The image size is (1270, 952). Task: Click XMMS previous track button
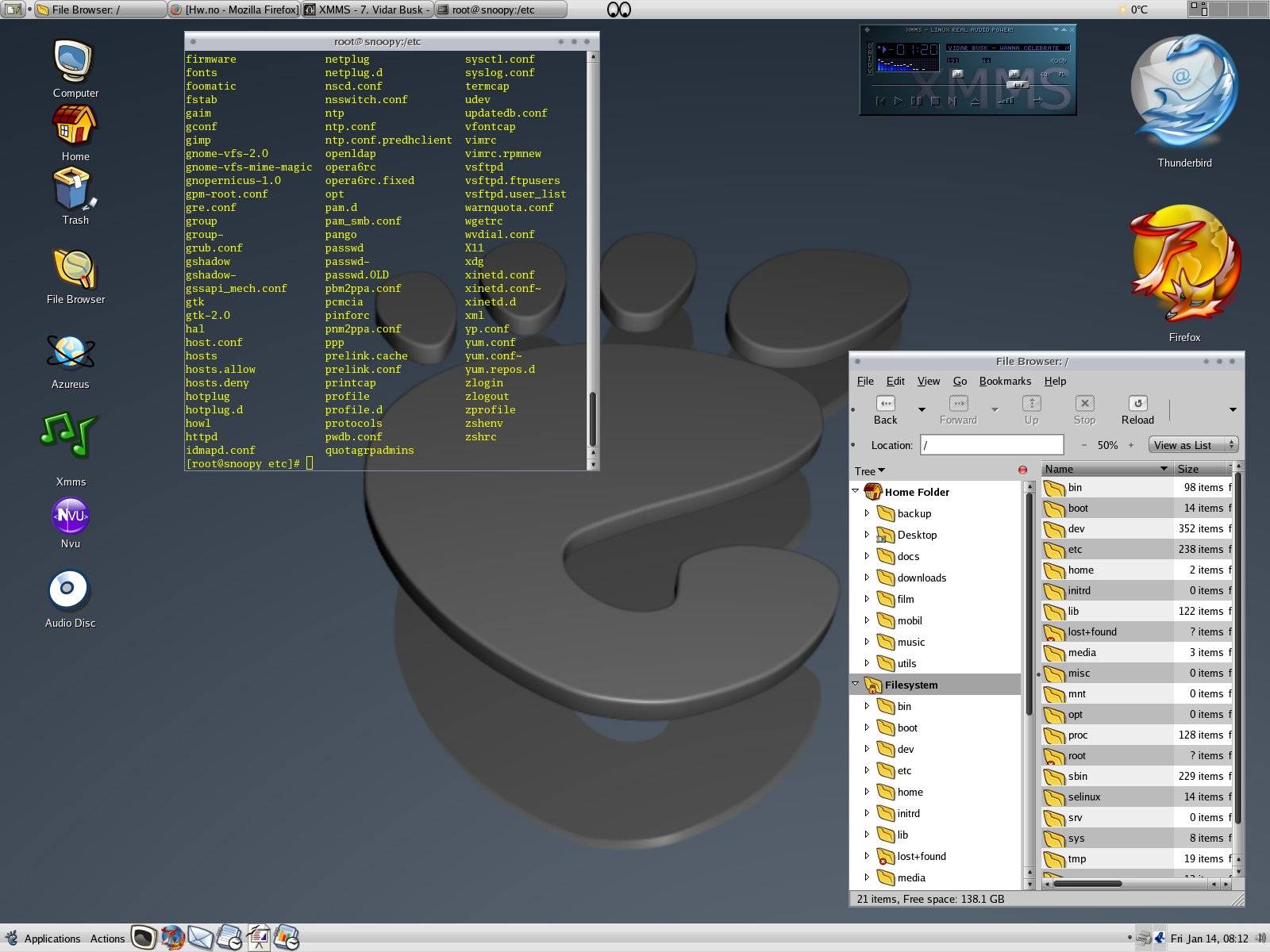[x=882, y=101]
